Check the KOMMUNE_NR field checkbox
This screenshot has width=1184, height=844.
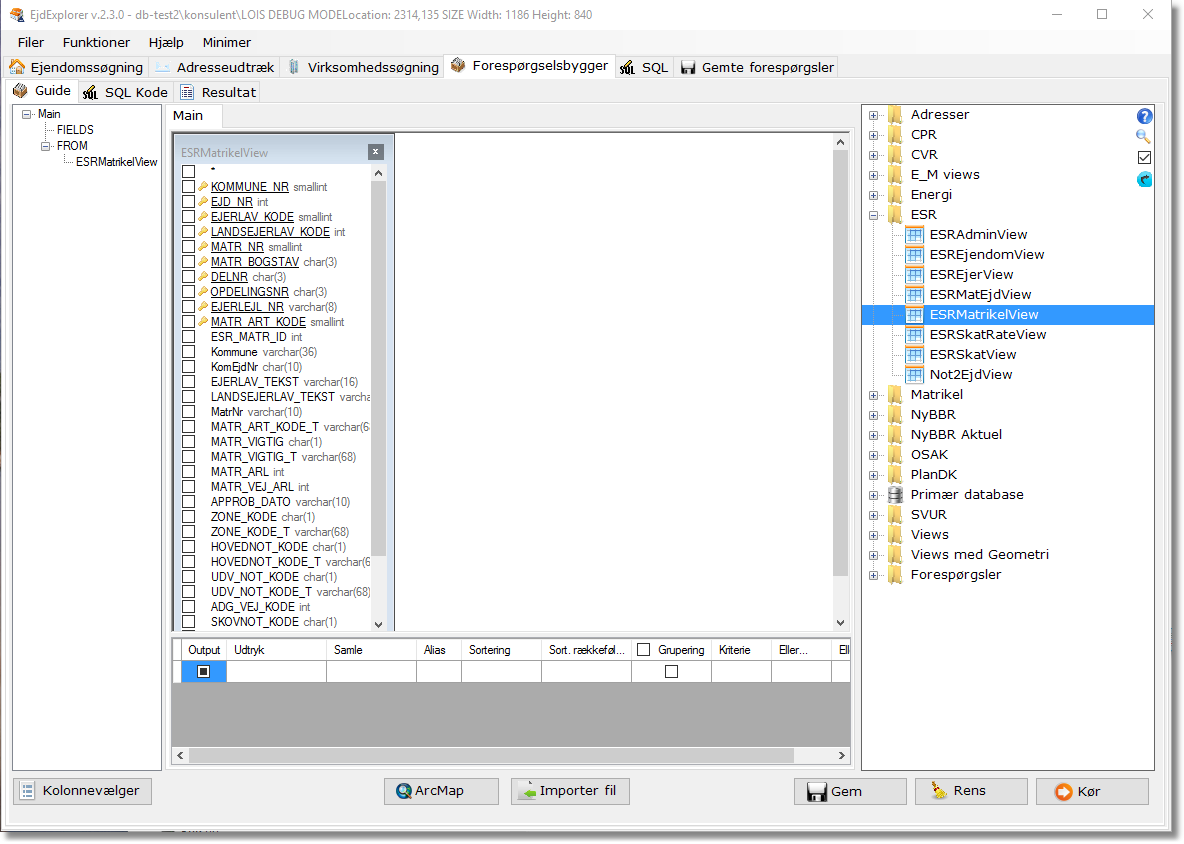point(188,187)
